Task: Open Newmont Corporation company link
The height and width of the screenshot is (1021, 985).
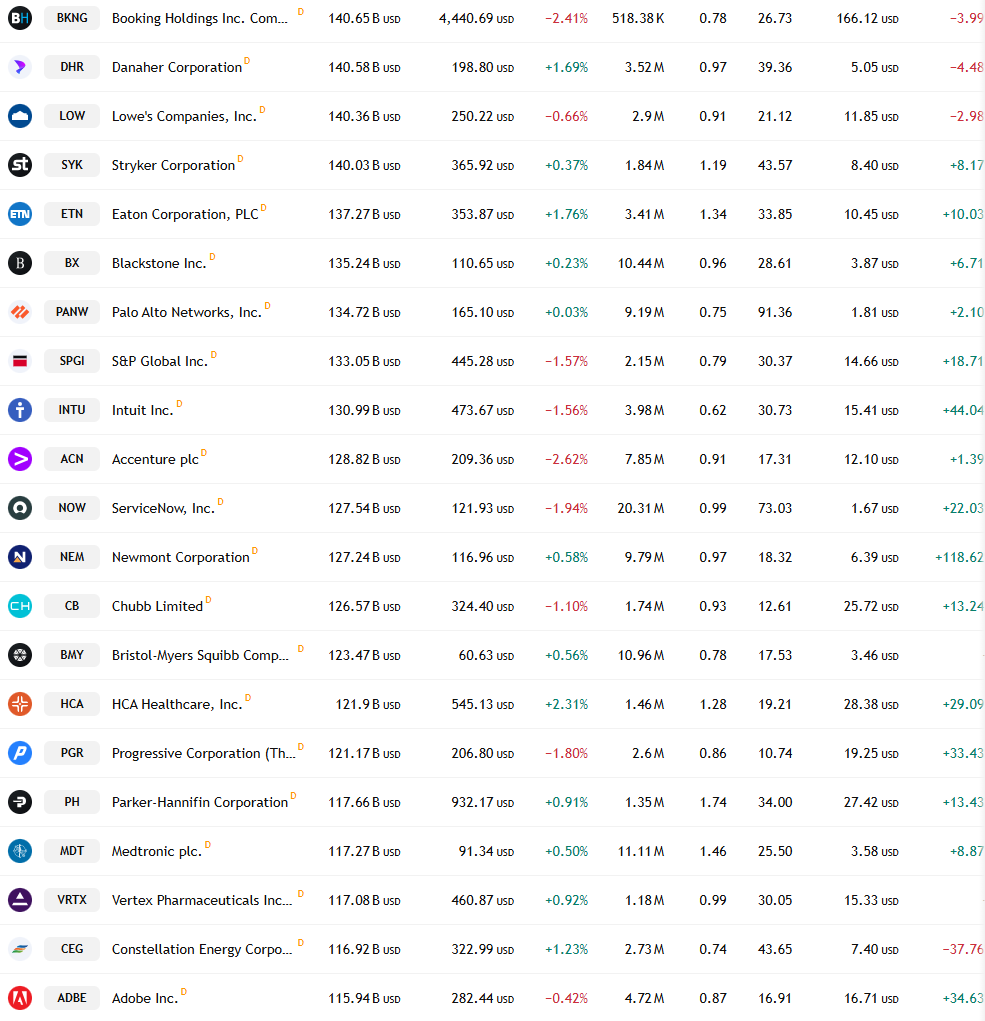Action: pyautogui.click(x=180, y=557)
